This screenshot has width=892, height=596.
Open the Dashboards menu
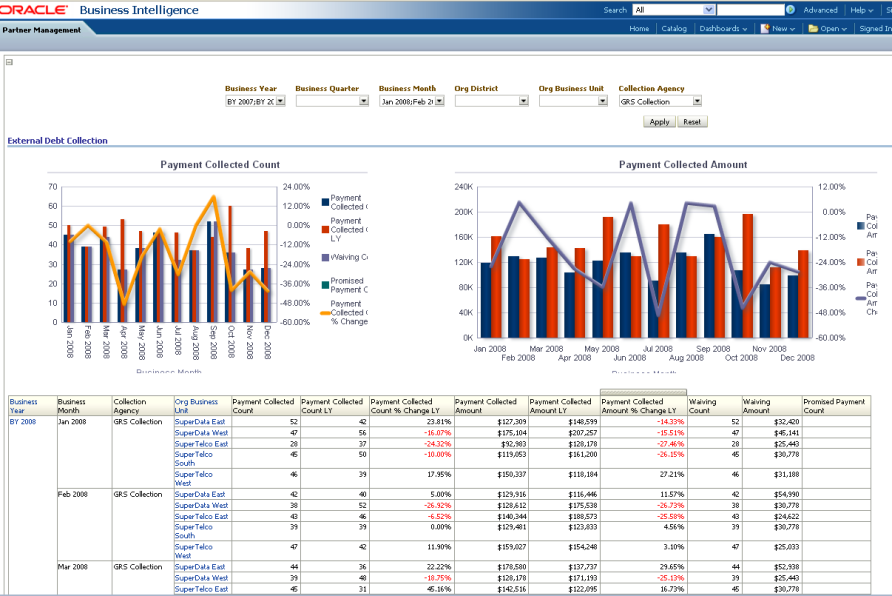tap(723, 28)
